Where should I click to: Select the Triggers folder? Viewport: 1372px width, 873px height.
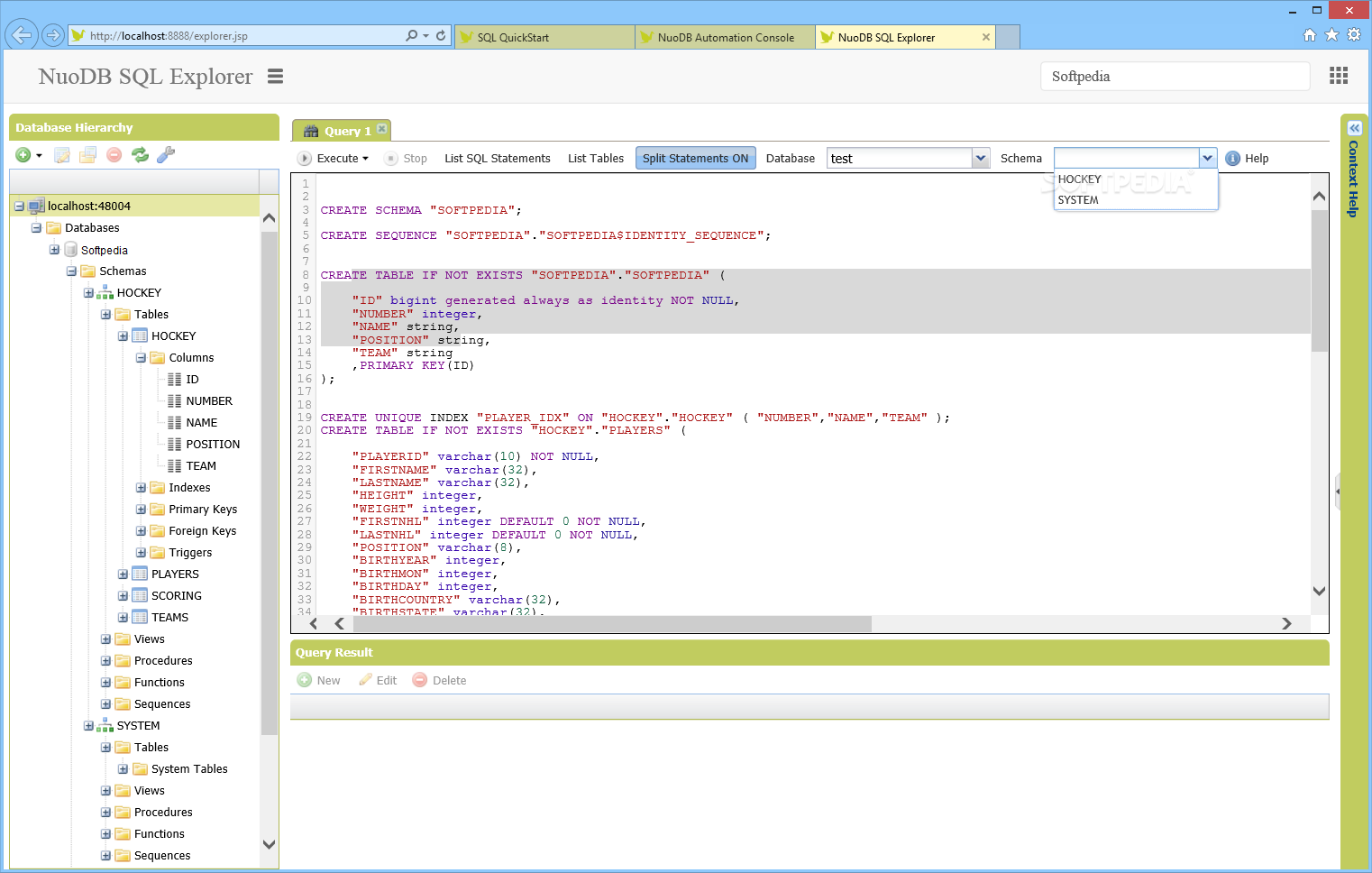pos(190,553)
